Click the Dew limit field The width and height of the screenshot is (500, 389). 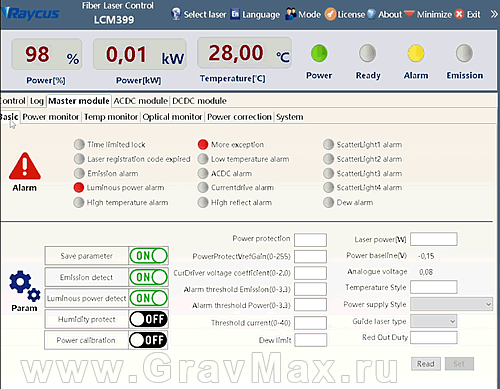(310, 340)
